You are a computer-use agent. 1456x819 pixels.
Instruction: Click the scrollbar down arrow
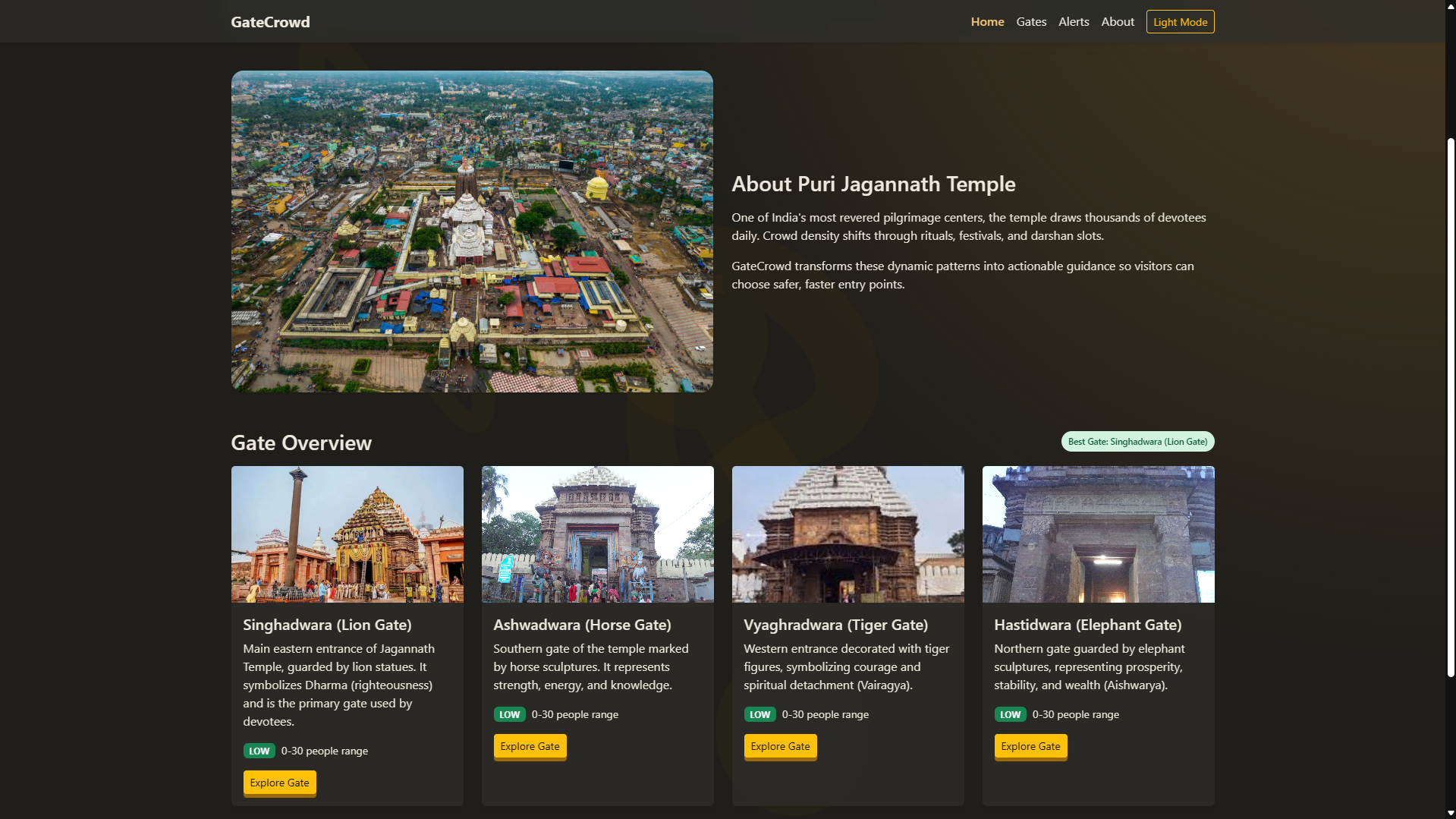click(x=1451, y=813)
